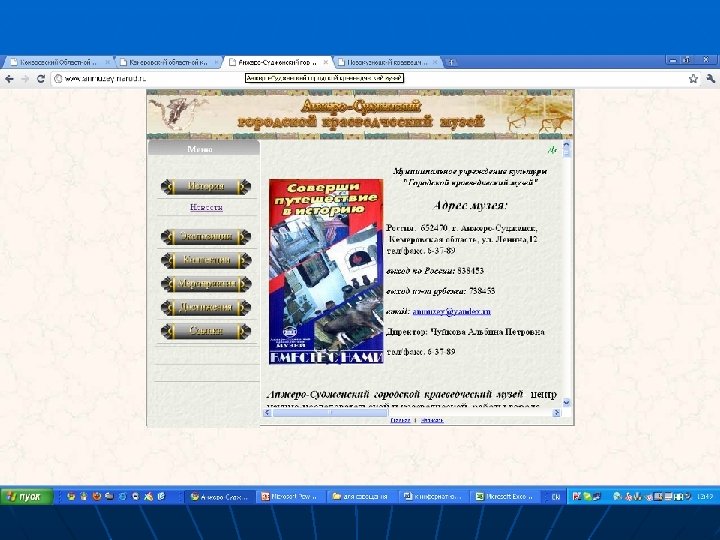Image resolution: width=720 pixels, height=540 pixels.
Task: Open the Ссылки menu button
Action: click(206, 331)
